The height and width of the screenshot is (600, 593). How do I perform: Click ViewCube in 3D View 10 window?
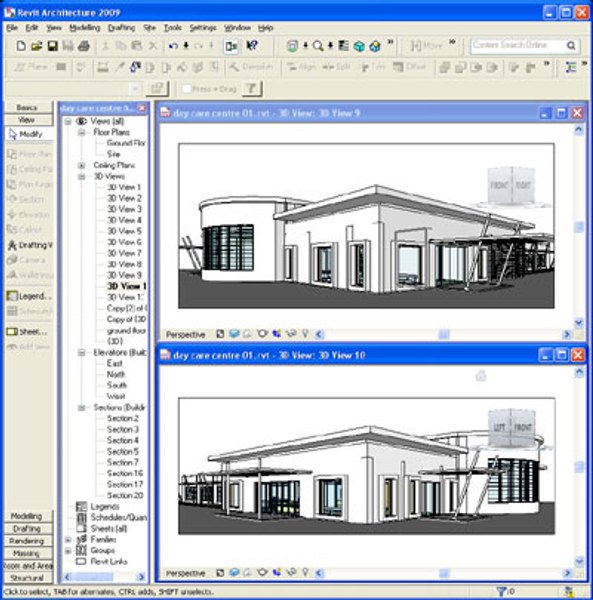pyautogui.click(x=512, y=429)
